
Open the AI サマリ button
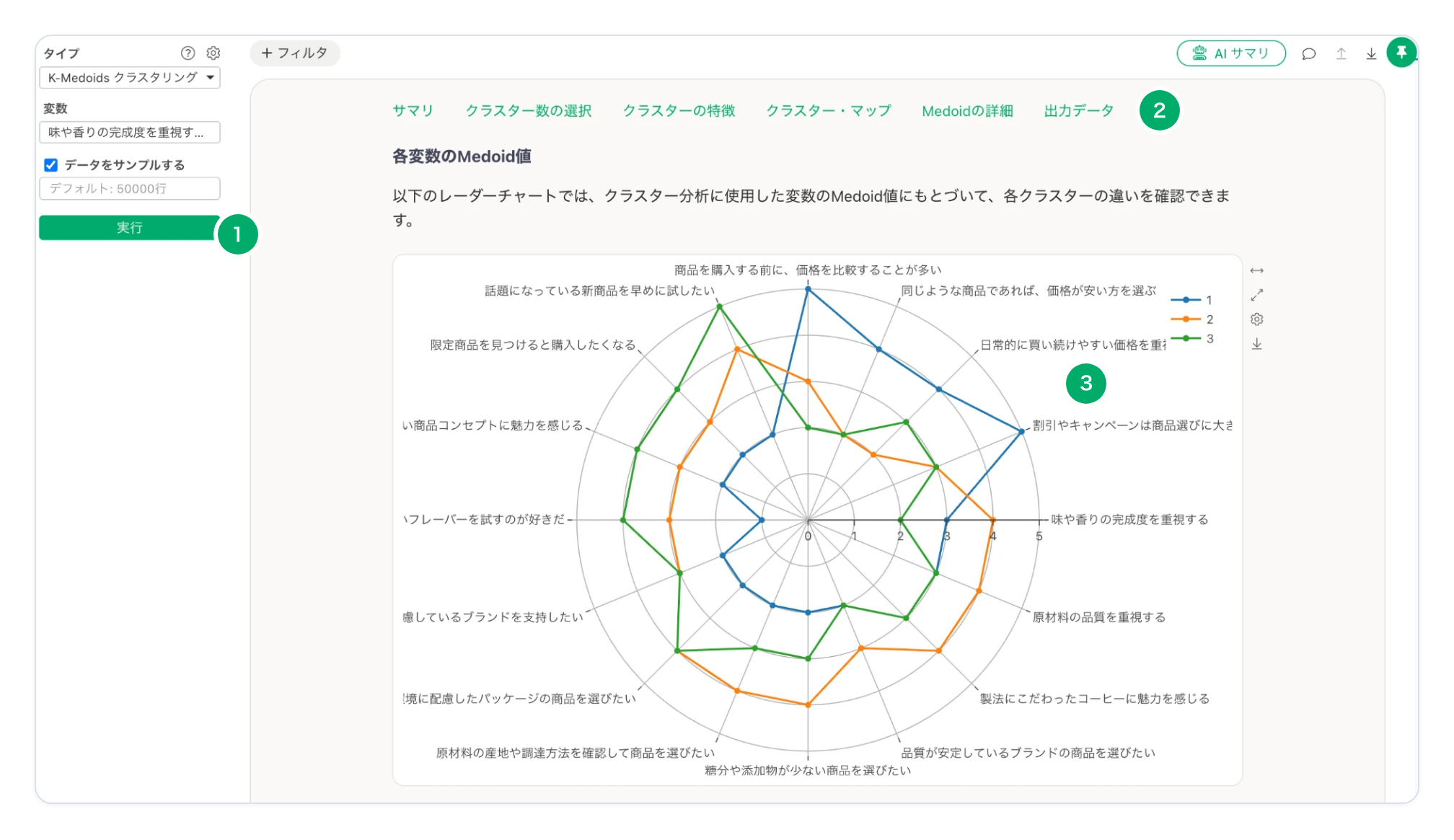(x=1231, y=53)
